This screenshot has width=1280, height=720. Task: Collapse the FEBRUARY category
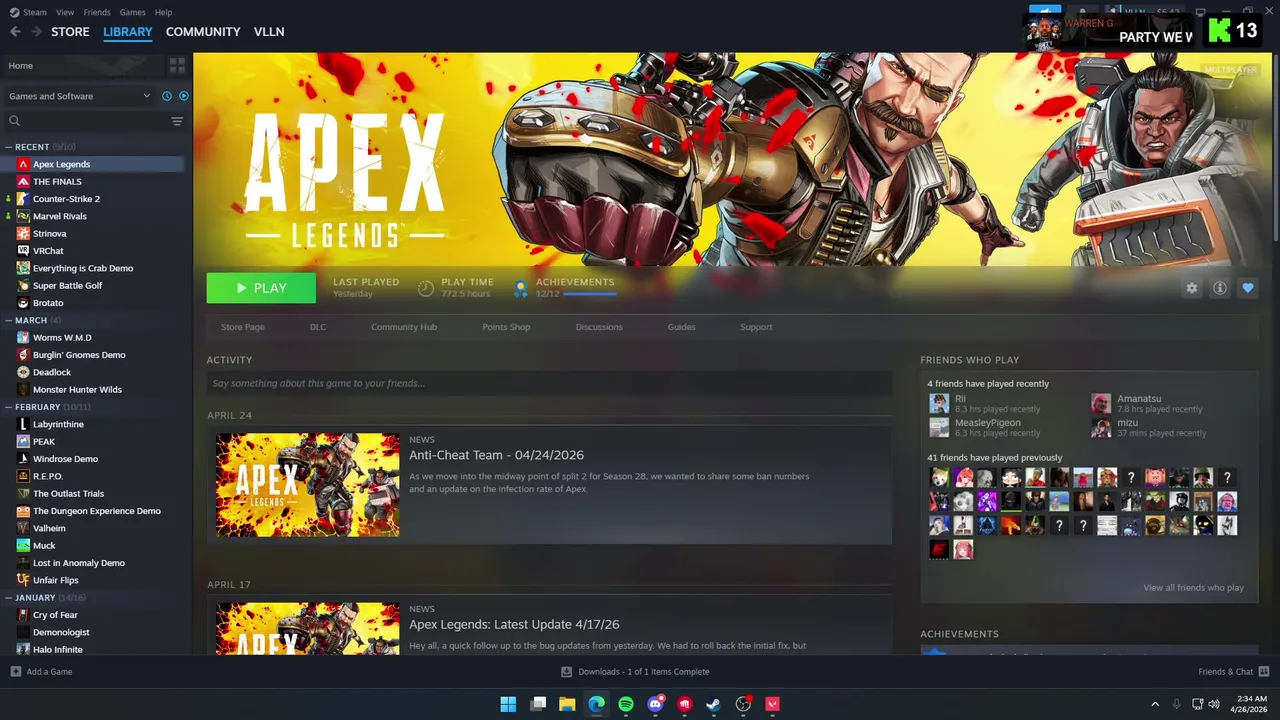9,407
